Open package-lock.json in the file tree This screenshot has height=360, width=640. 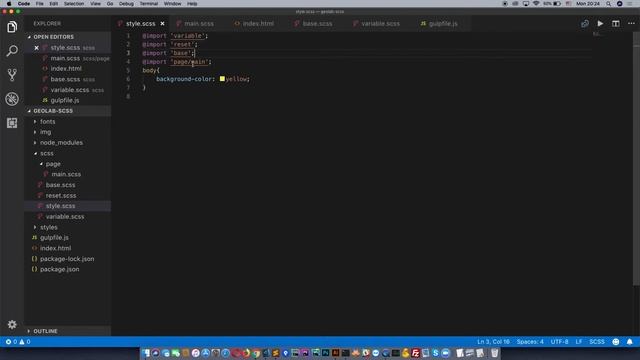67,259
